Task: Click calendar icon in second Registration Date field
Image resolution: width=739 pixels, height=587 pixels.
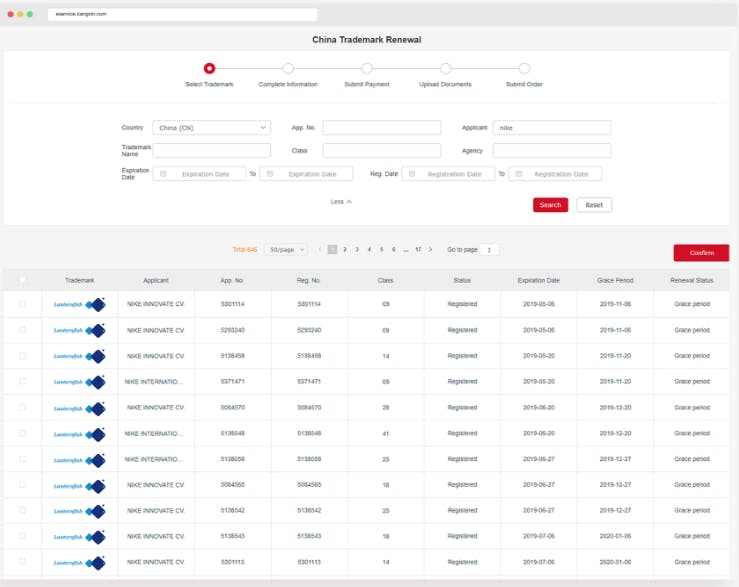Action: pyautogui.click(x=519, y=174)
